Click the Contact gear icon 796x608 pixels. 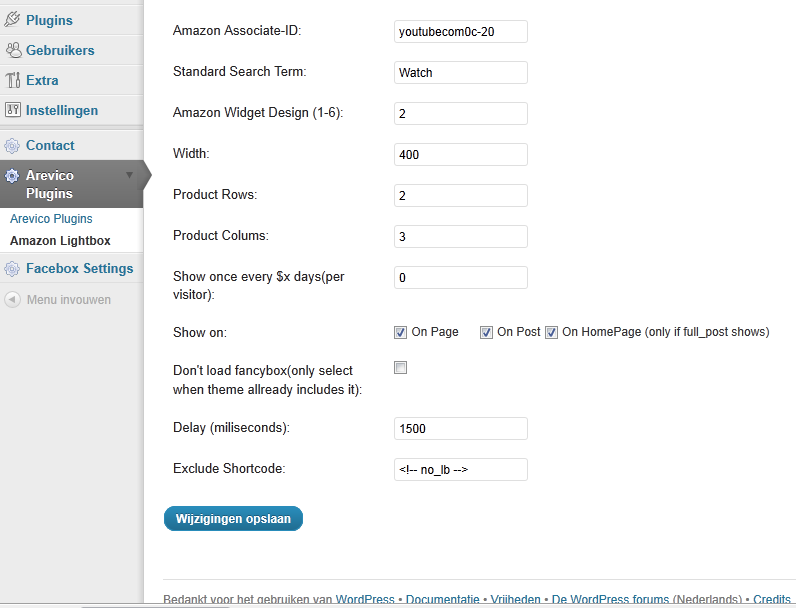12,146
